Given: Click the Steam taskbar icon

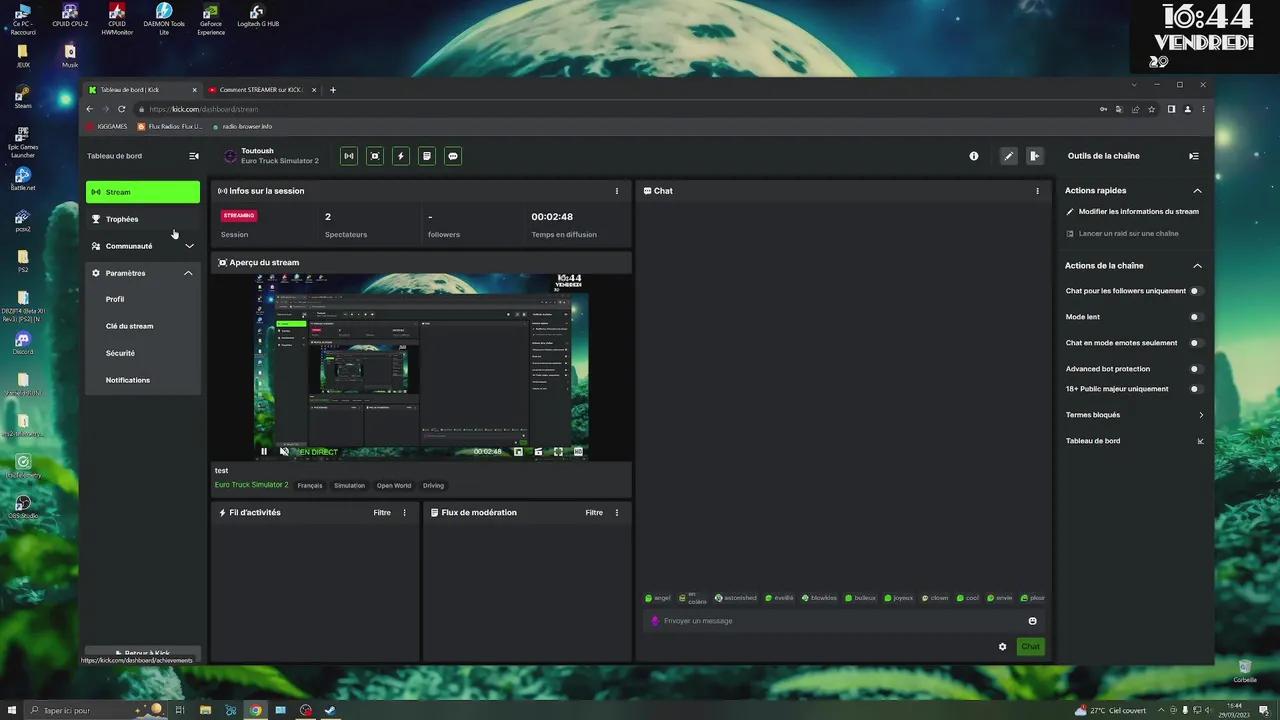Looking at the screenshot, I should [x=331, y=711].
